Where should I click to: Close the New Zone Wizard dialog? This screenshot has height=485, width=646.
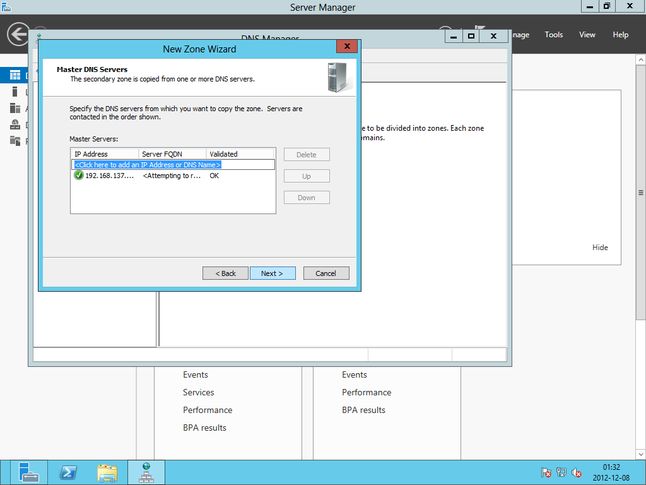click(x=347, y=46)
